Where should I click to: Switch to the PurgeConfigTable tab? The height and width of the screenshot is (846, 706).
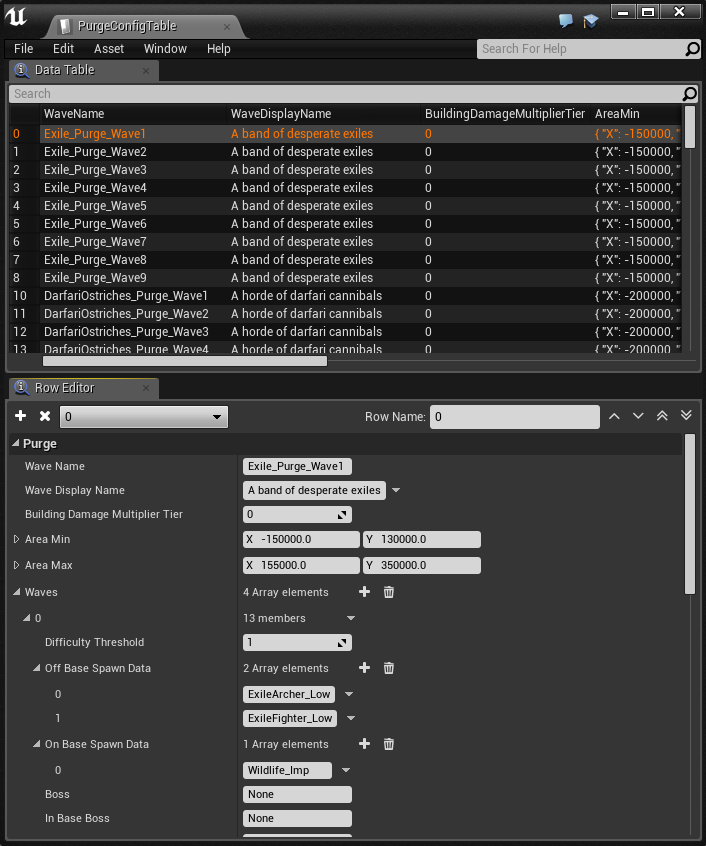point(140,25)
